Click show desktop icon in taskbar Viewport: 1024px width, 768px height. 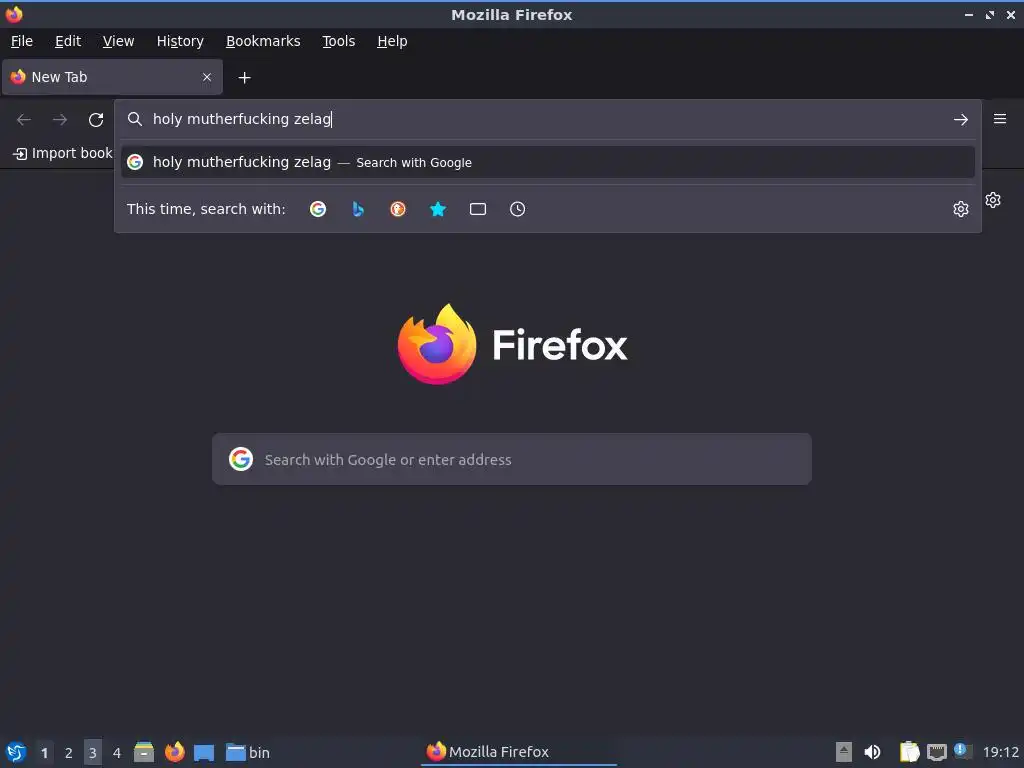click(204, 752)
